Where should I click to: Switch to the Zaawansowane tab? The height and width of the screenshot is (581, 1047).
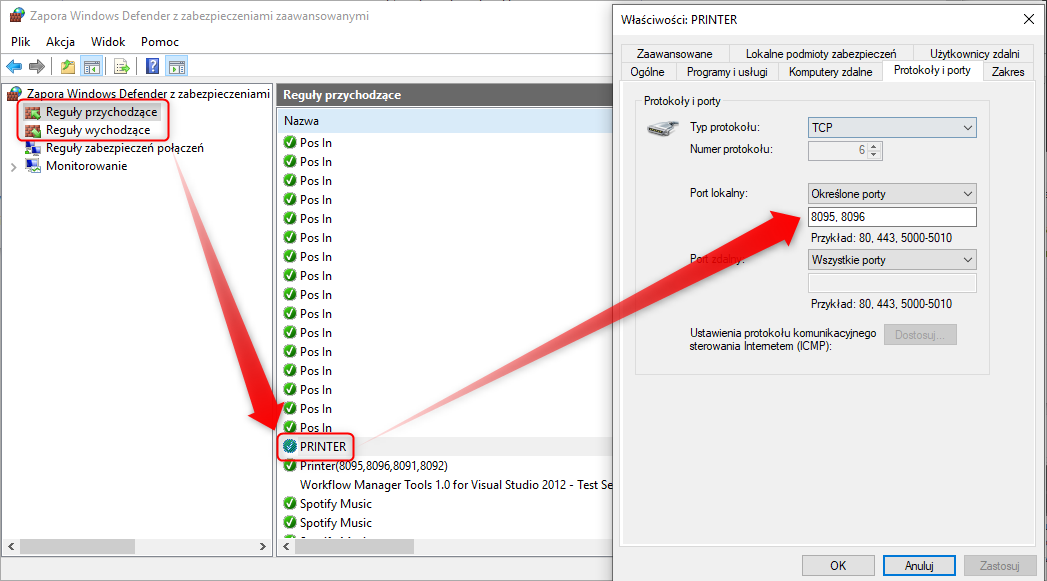tap(674, 54)
